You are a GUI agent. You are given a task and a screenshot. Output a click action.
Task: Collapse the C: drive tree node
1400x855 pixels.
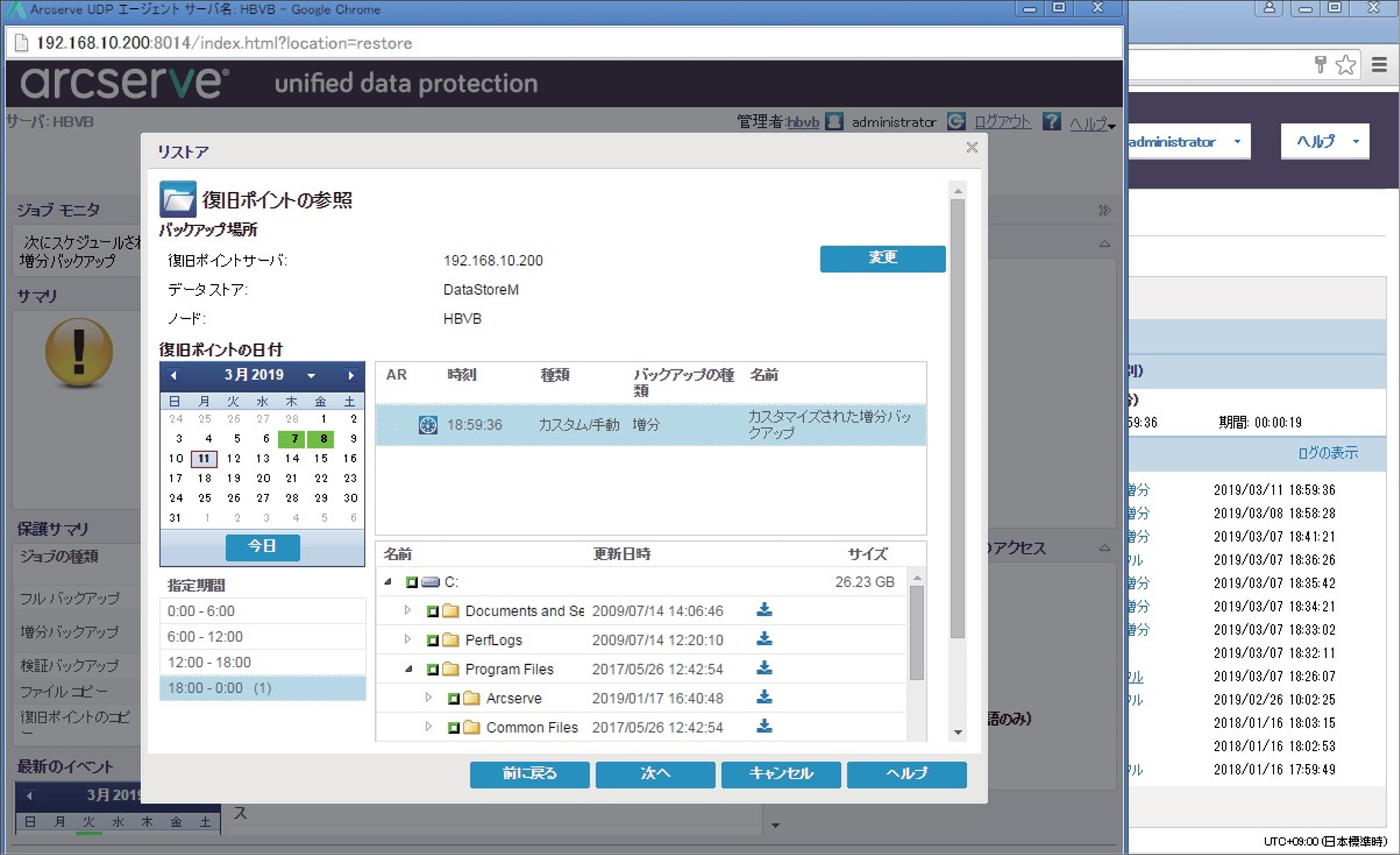(x=389, y=582)
